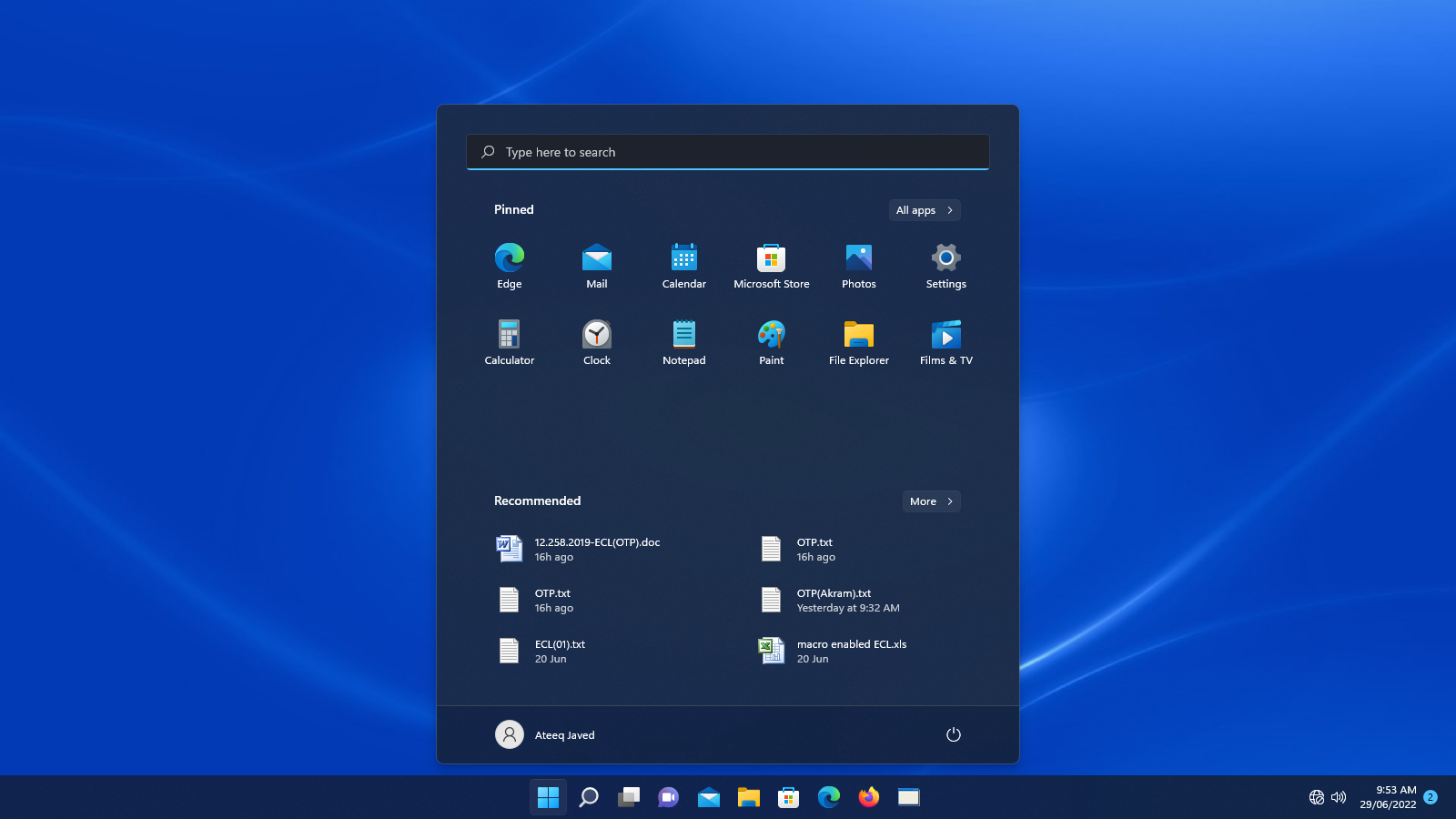Launch Mail from the Pinned section

(597, 266)
